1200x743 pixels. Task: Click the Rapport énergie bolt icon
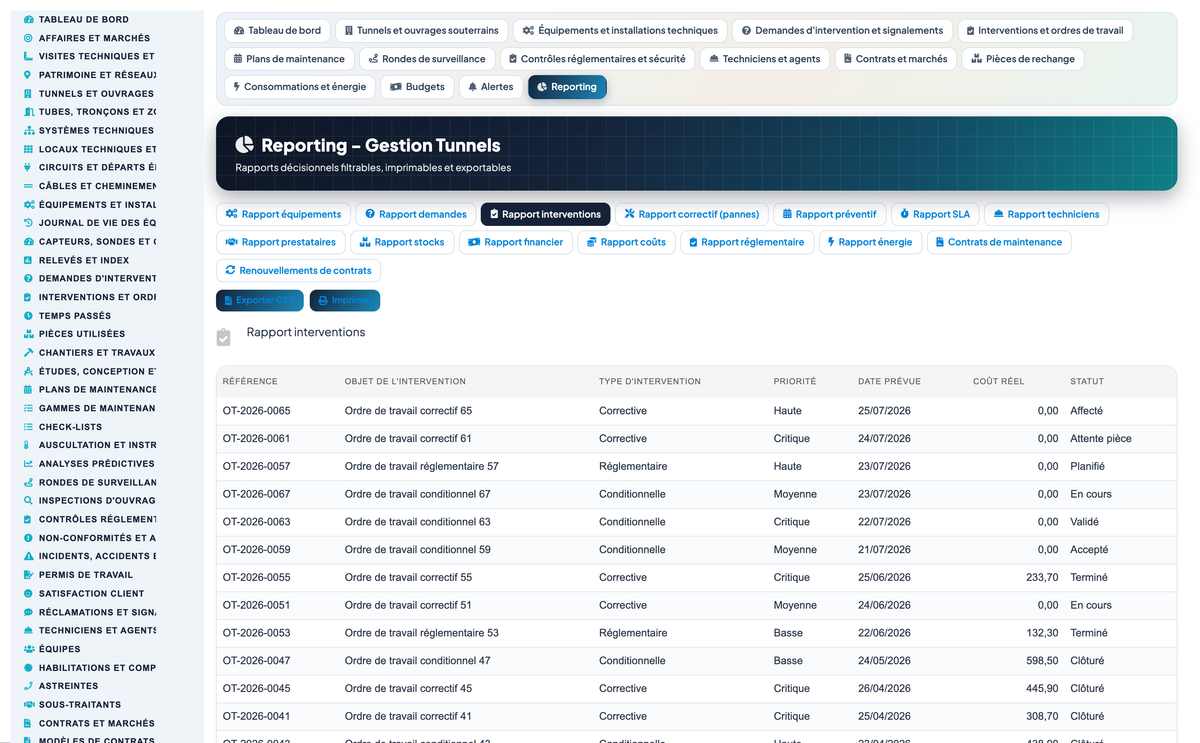pos(830,242)
